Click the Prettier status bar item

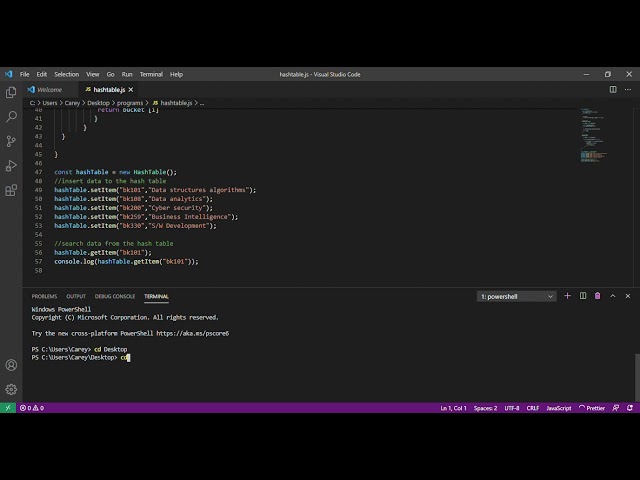point(592,408)
